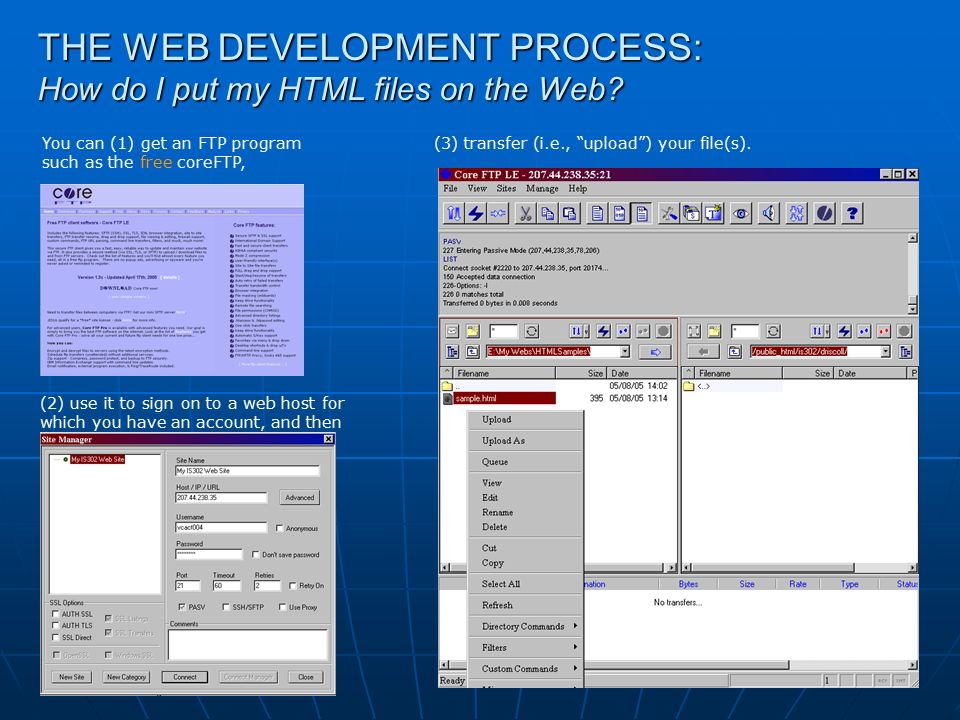This screenshot has height=720, width=960.
Task: Click the Cut scissors toolbar icon
Action: tap(525, 213)
